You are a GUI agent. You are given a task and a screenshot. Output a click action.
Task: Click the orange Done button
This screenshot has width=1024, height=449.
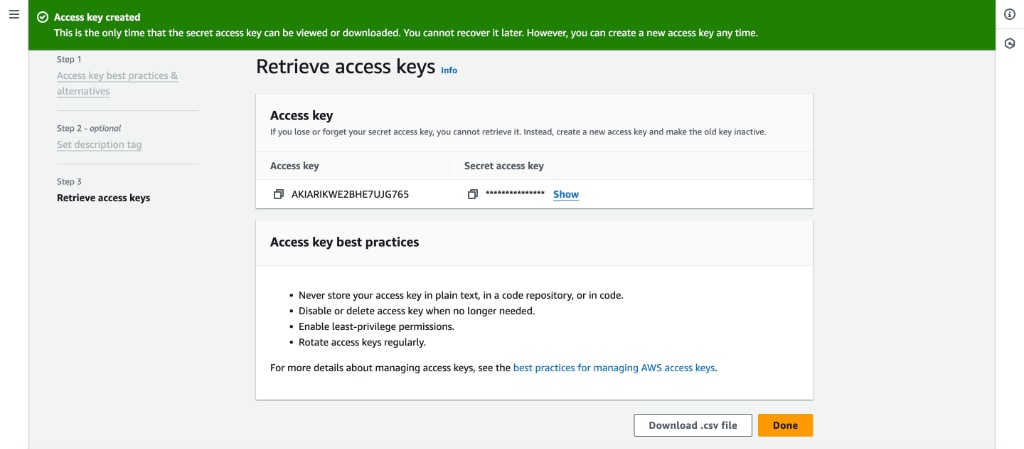785,425
